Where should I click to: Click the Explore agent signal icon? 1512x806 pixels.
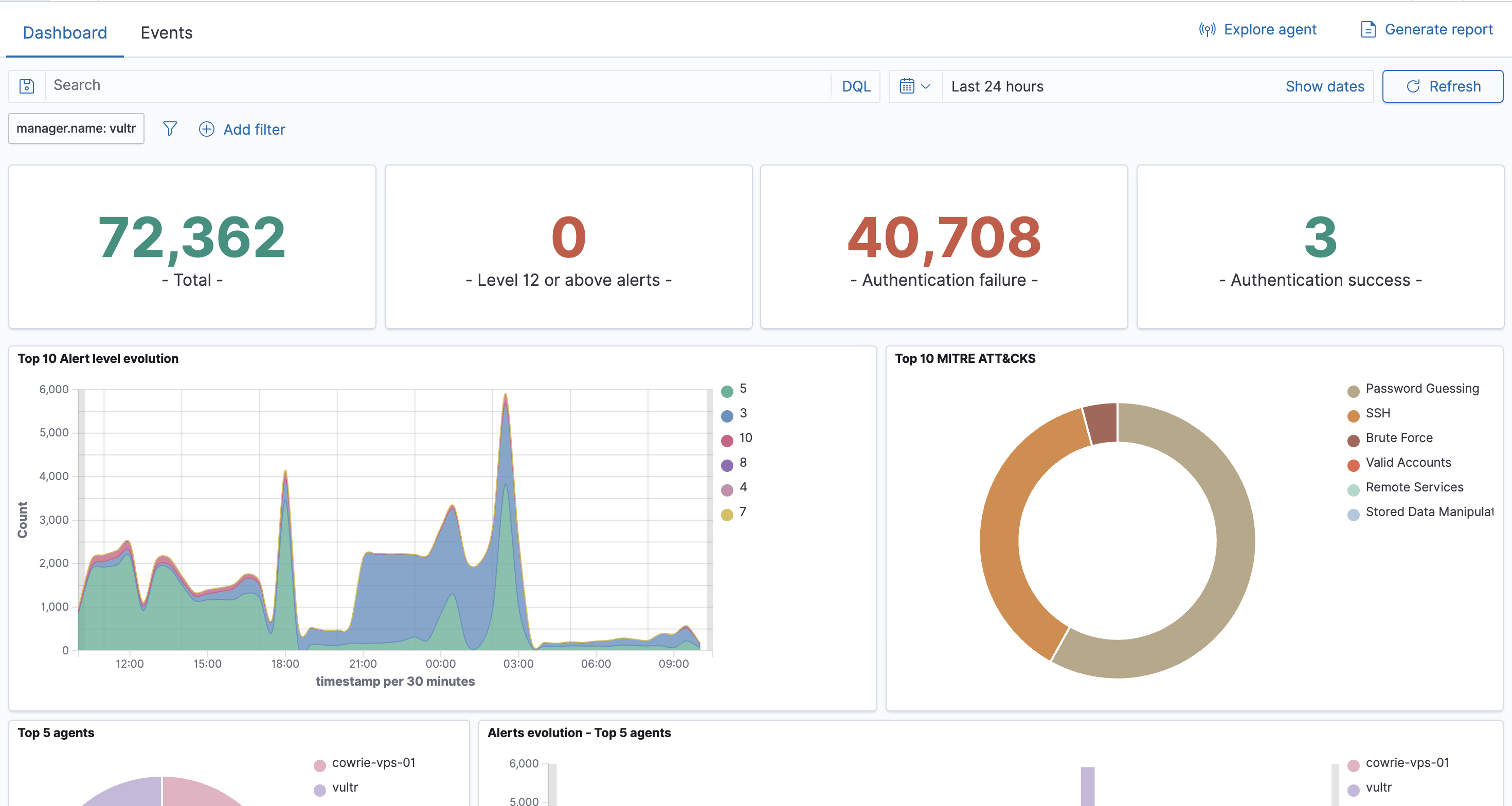[1207, 29]
